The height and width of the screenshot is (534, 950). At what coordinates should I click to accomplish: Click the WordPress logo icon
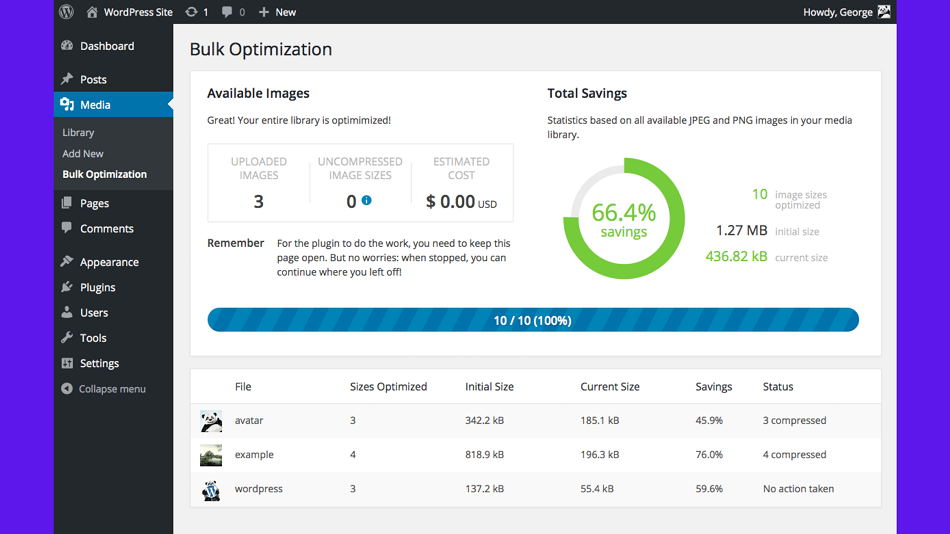tap(67, 12)
